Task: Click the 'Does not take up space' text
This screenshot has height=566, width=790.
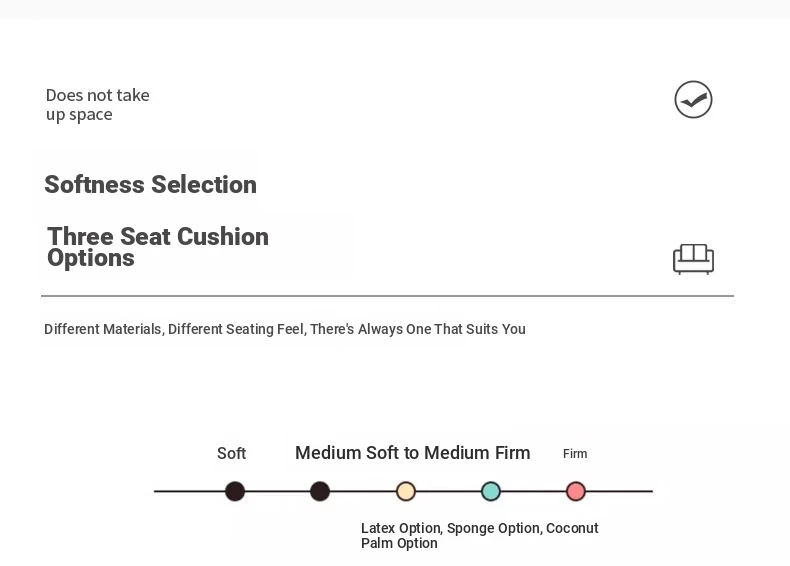Action: tap(97, 105)
